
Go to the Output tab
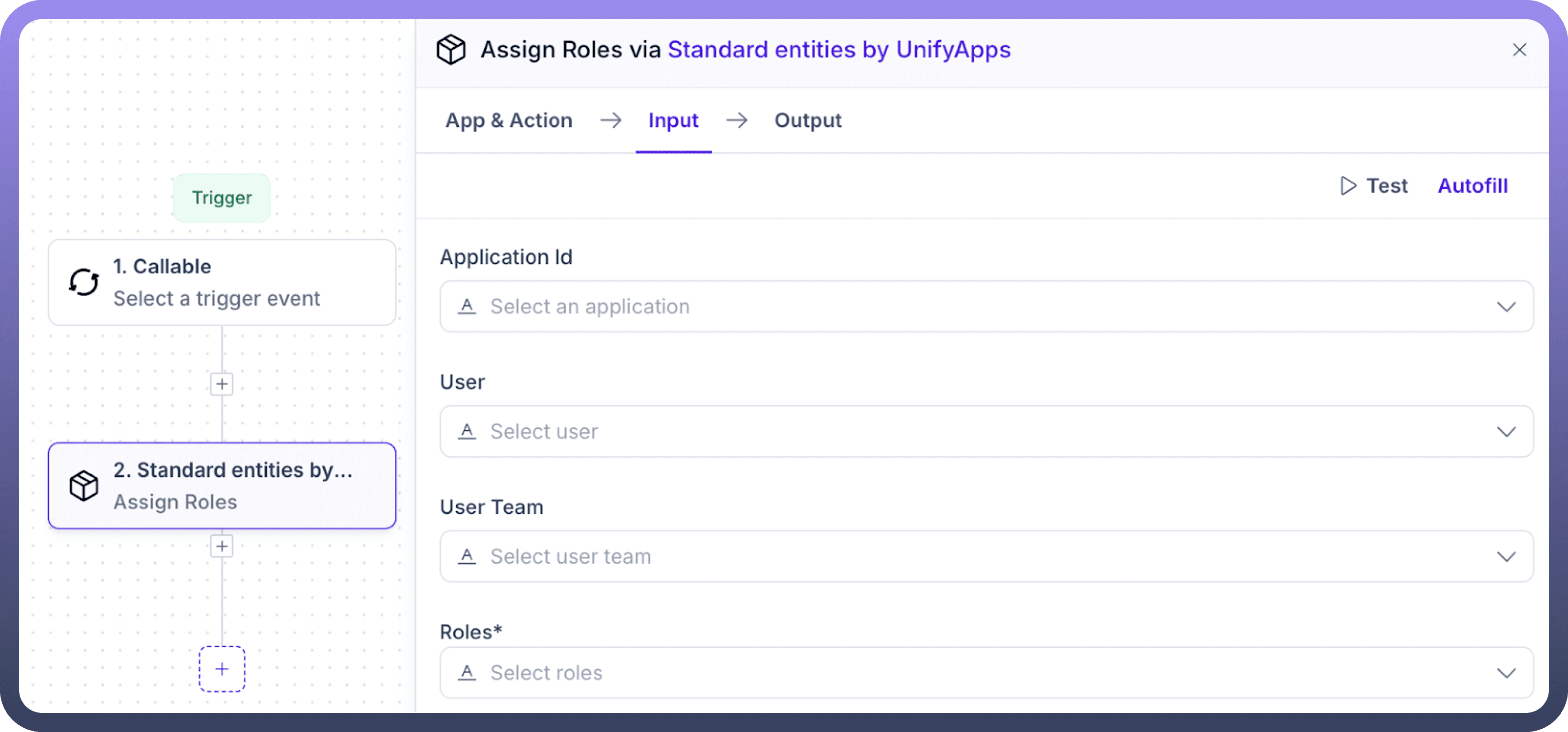tap(808, 120)
